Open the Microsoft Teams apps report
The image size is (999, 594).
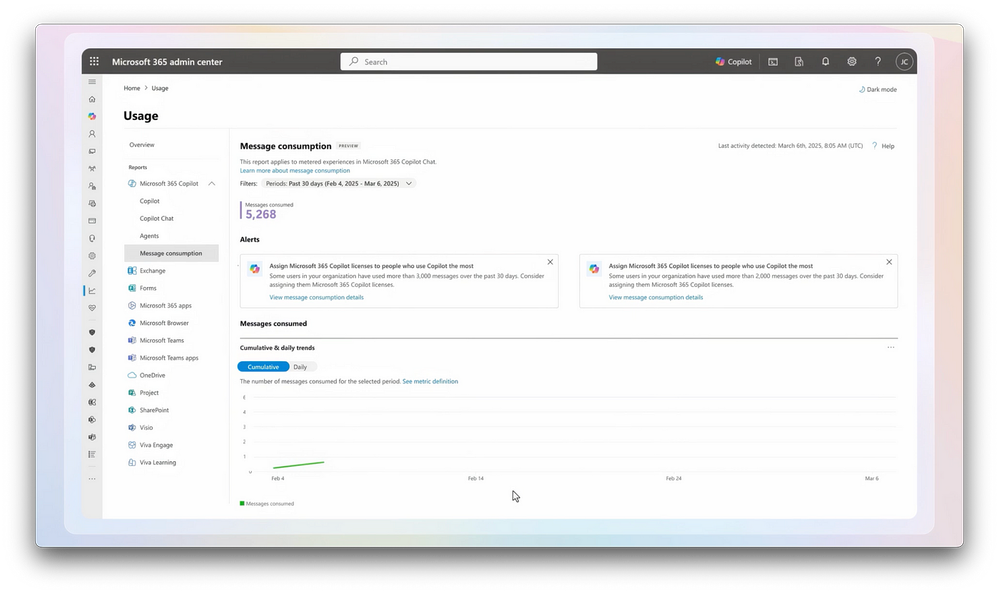point(169,358)
